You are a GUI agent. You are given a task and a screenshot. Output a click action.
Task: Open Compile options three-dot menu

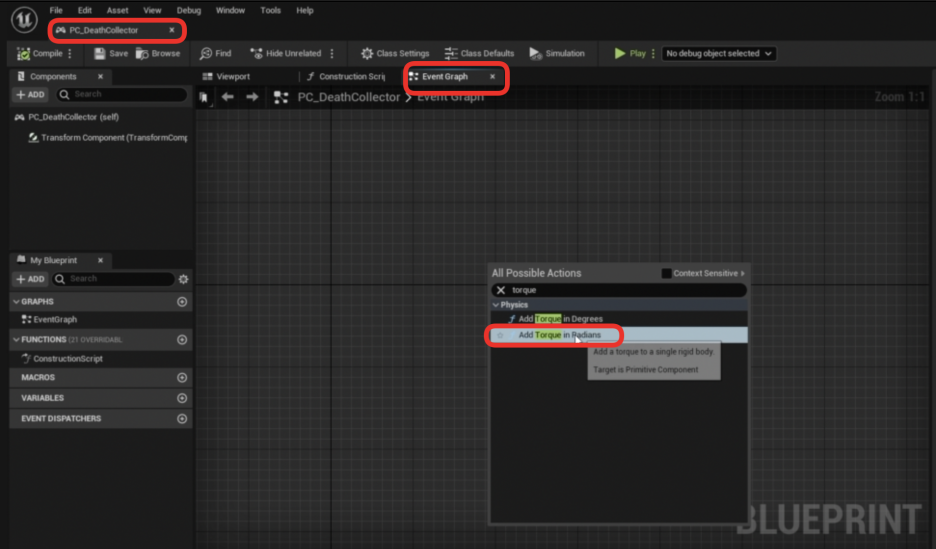pos(70,54)
